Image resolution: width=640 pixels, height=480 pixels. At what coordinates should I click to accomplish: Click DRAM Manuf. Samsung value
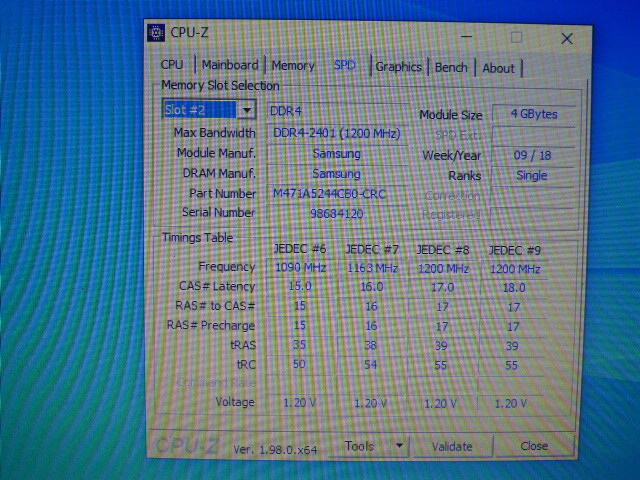coord(337,174)
